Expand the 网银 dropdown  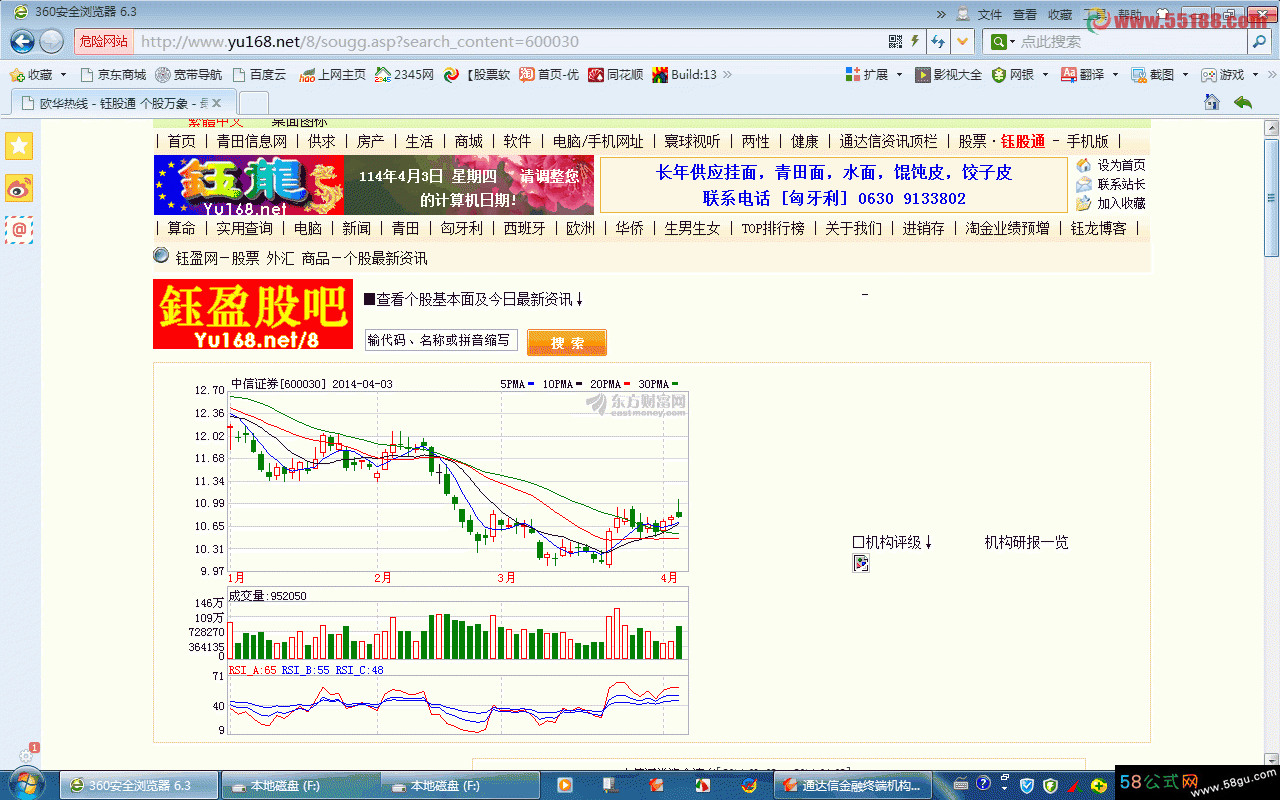[1045, 75]
